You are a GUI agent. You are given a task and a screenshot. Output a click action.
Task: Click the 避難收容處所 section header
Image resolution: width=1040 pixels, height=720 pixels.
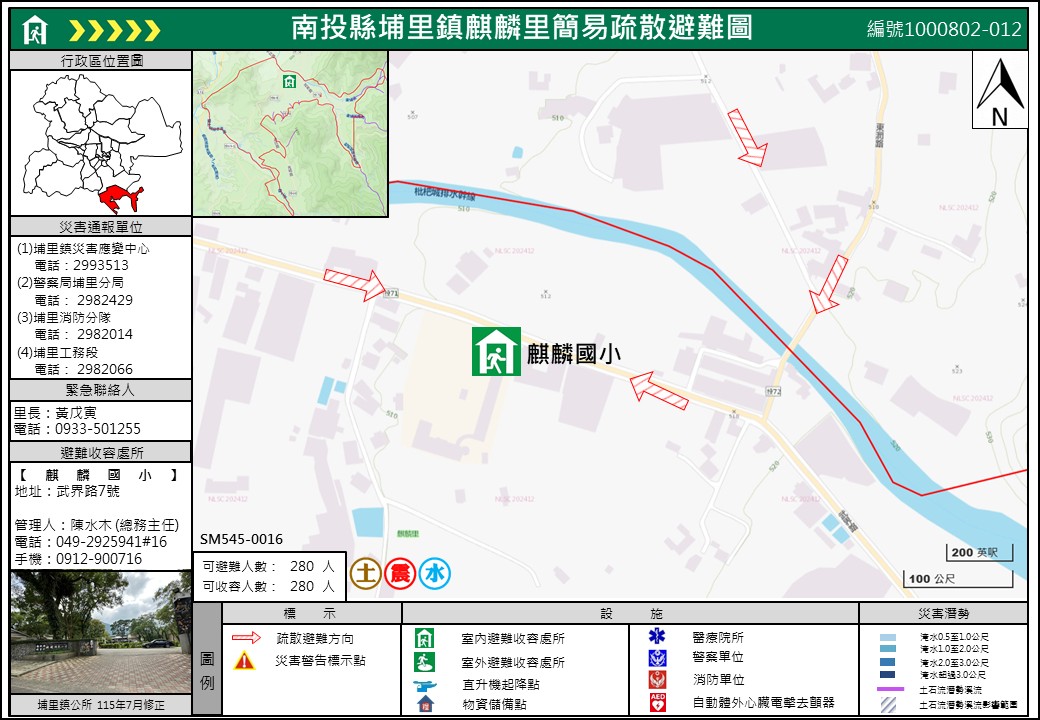point(101,453)
